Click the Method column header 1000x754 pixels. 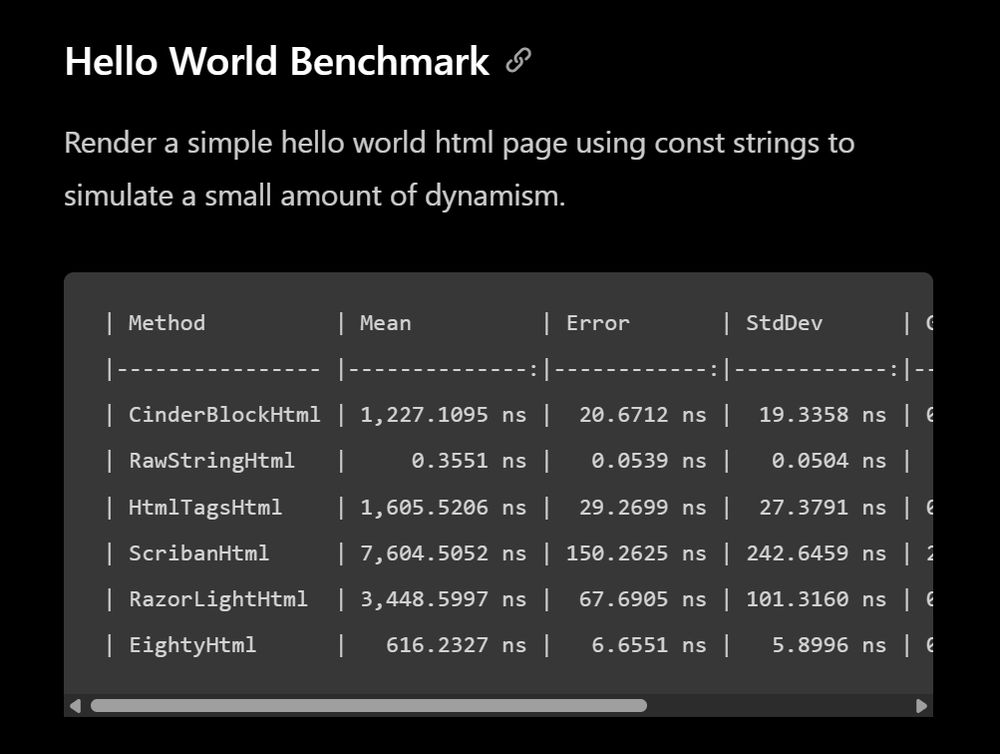[x=167, y=323]
